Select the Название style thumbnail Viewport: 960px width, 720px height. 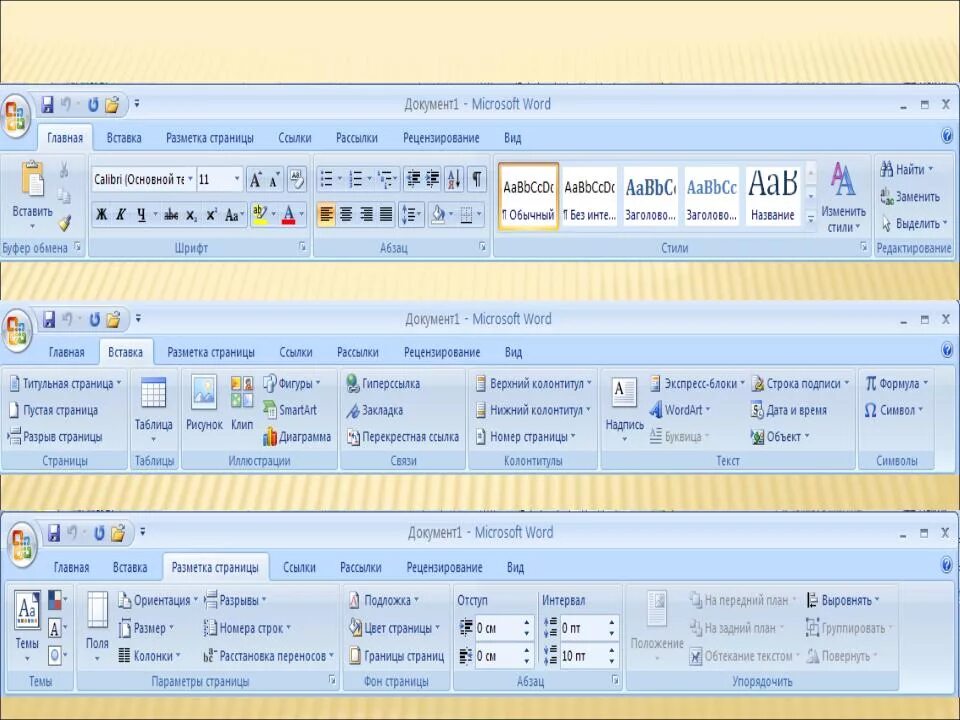click(773, 197)
